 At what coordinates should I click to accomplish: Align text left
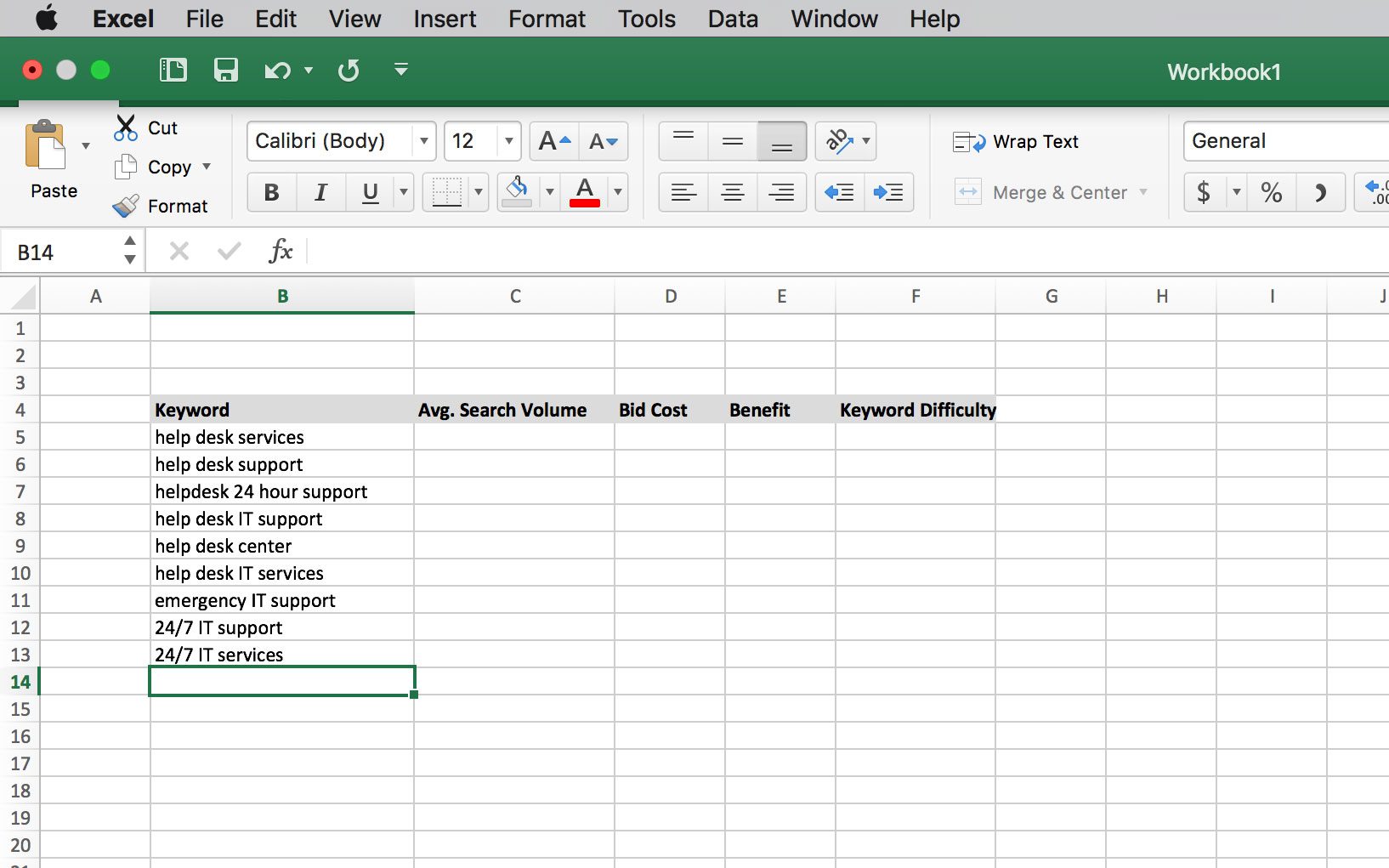[x=683, y=193]
